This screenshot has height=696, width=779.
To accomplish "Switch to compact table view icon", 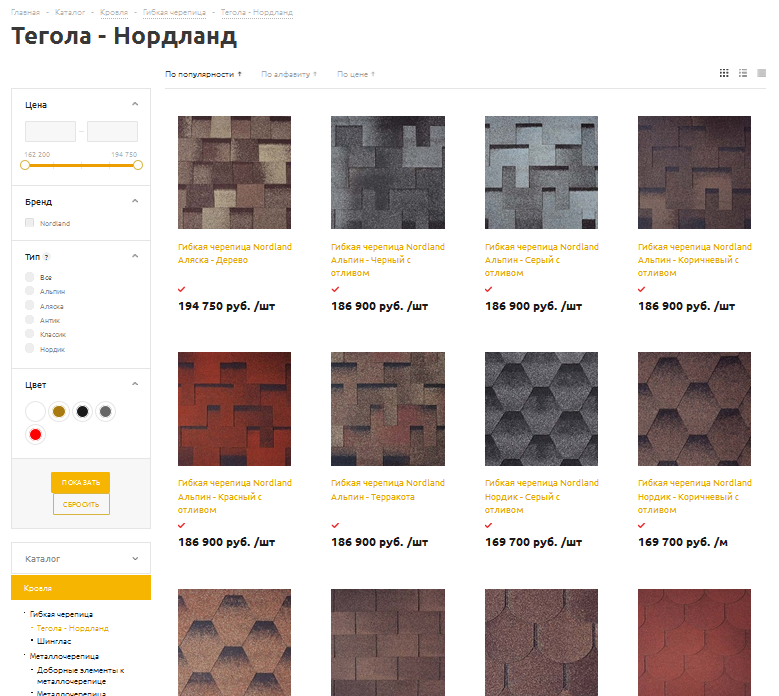I will pos(761,73).
